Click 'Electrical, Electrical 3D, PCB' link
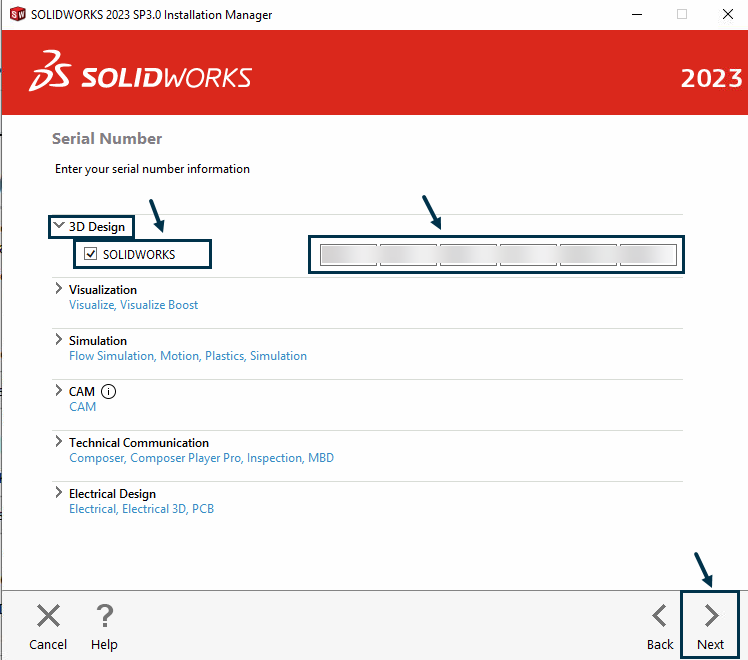 click(141, 509)
